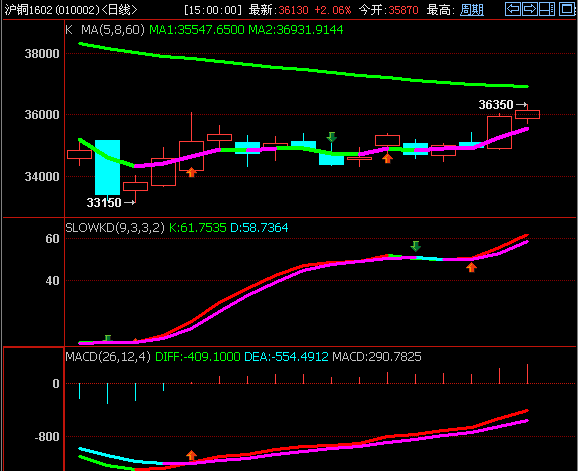
Task: Click the large cyan bearish candlestick
Action: tap(107, 167)
